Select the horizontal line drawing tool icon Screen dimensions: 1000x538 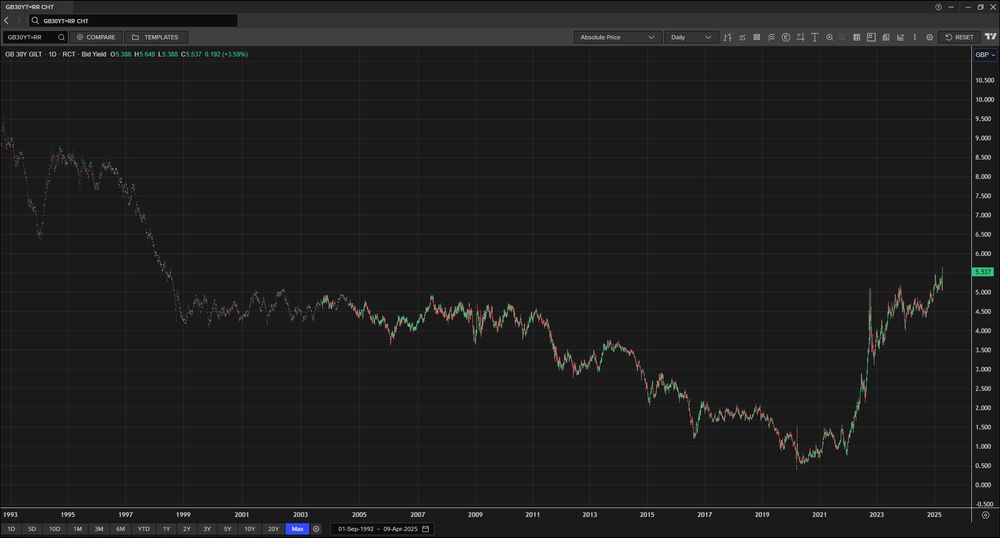click(x=800, y=38)
